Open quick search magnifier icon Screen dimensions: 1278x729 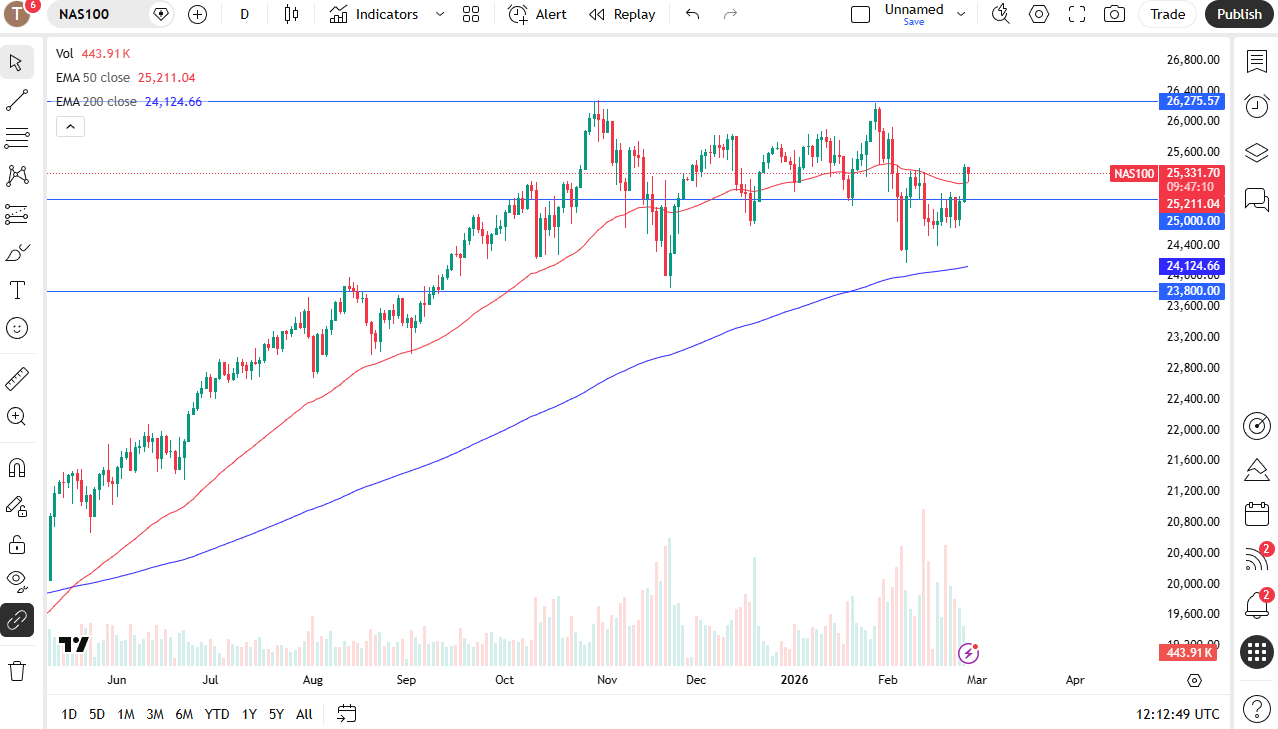click(1000, 14)
